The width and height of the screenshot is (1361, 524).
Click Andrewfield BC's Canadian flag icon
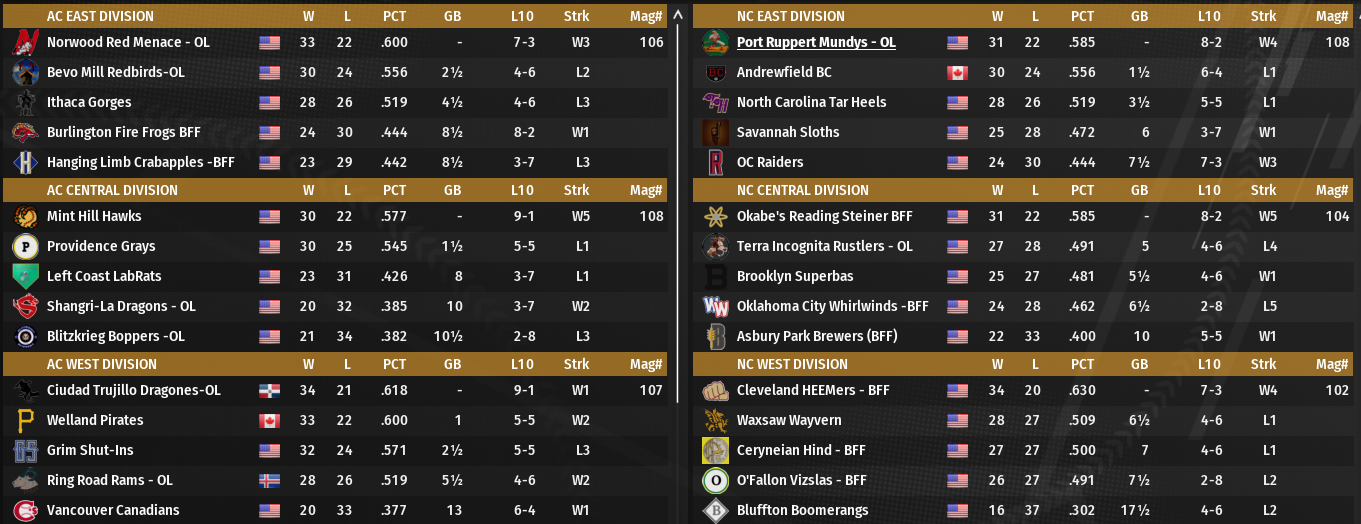(958, 73)
